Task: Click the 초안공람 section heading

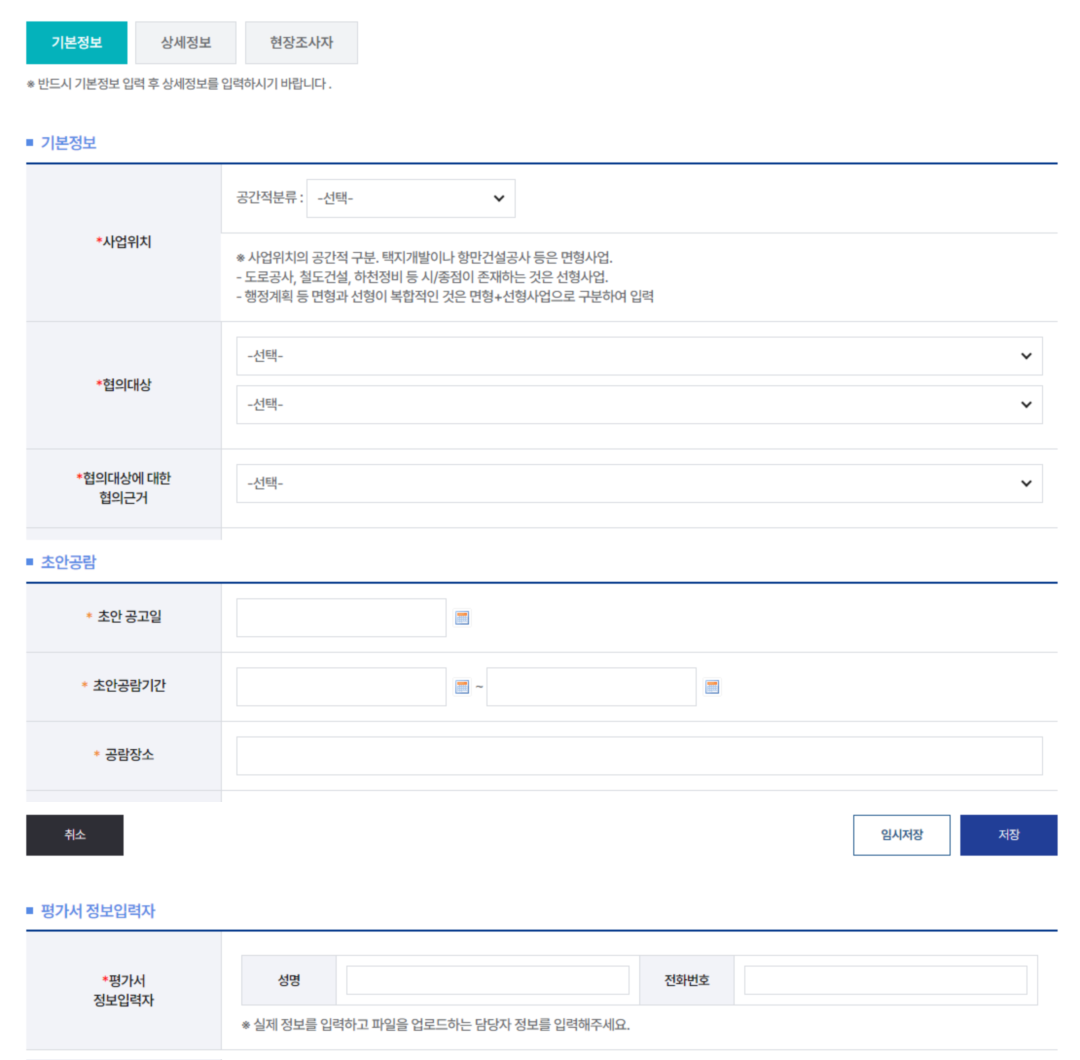Action: 68,562
